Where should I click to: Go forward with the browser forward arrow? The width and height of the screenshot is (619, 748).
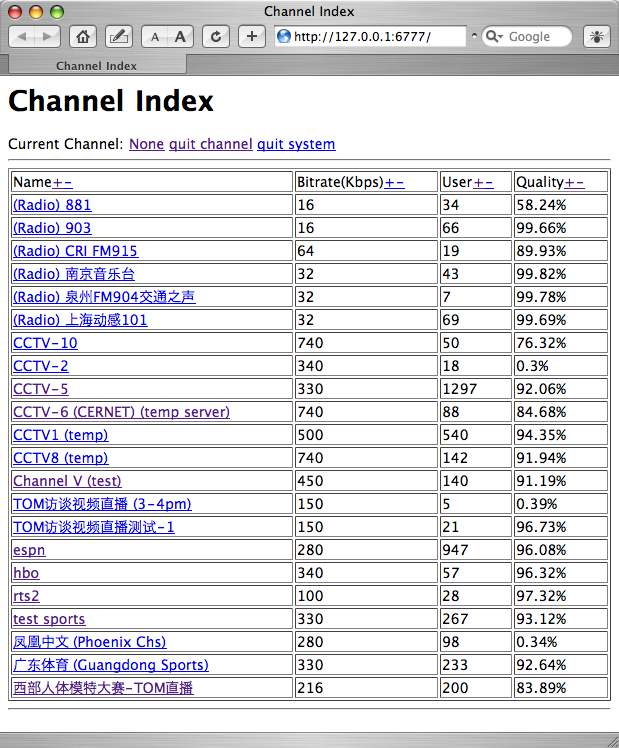click(47, 36)
